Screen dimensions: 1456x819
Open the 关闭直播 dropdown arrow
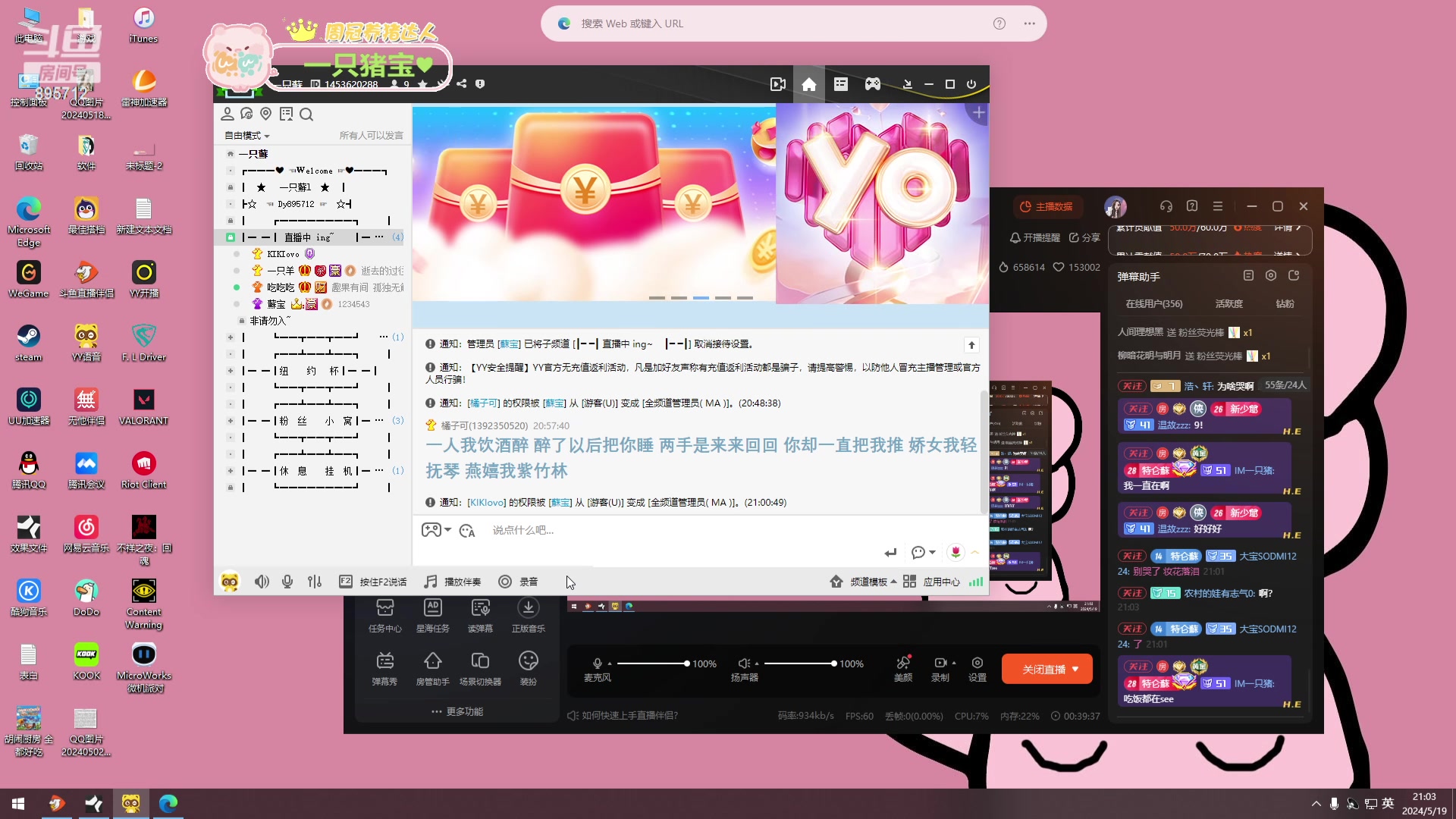1075,669
